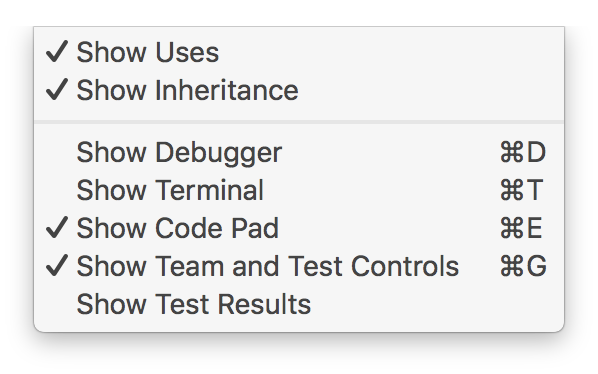This screenshot has height=374, width=598.
Task: Choose Show Terminal from the menu
Action: (299, 190)
